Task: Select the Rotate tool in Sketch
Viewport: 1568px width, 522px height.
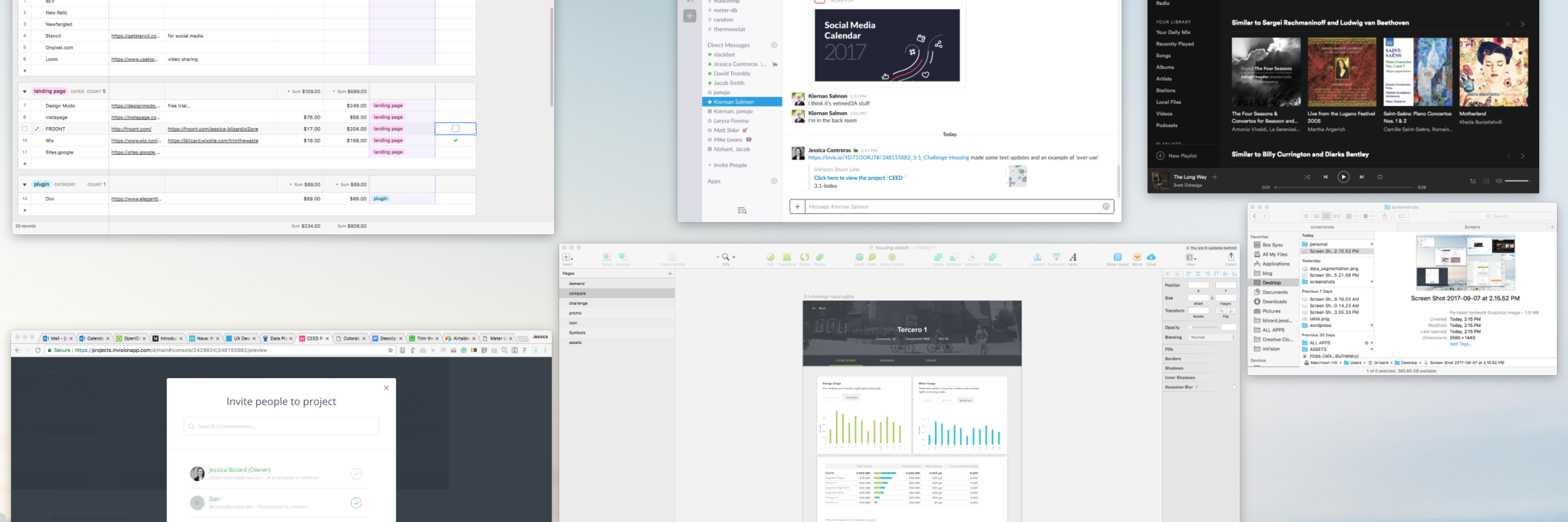Action: pyautogui.click(x=804, y=257)
